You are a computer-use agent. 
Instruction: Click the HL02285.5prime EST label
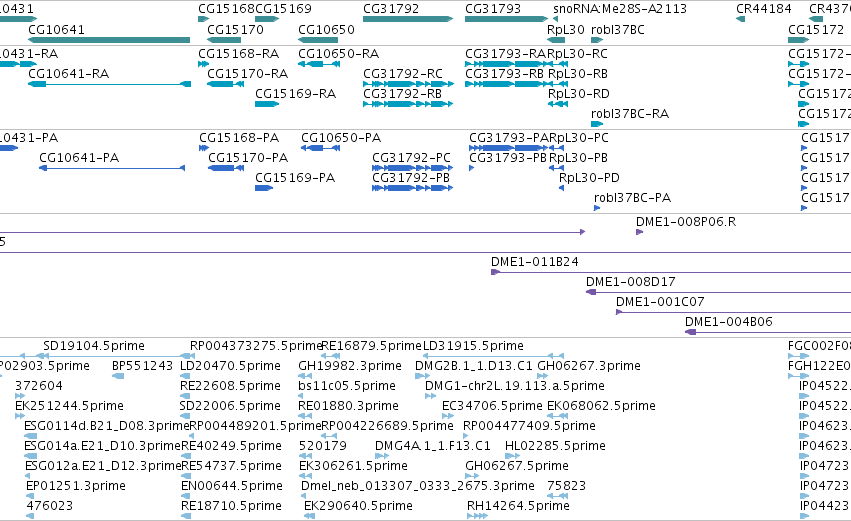point(555,446)
